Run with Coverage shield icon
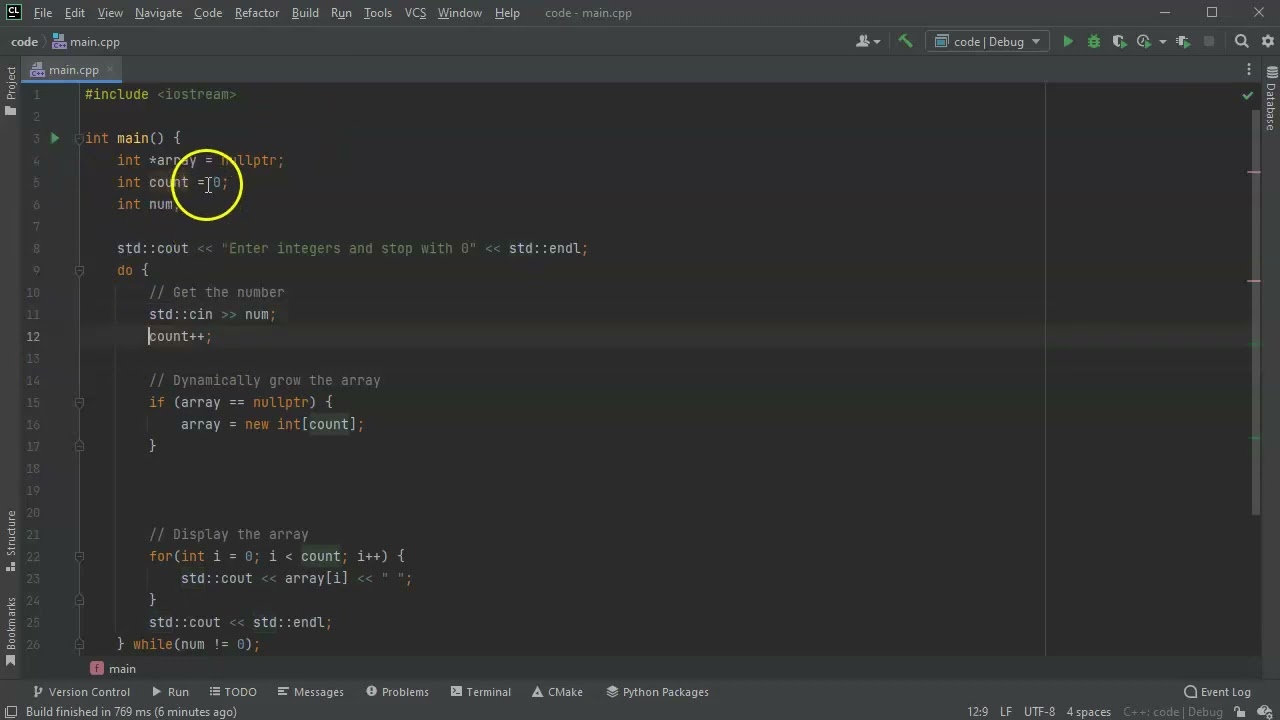Screen dimensions: 1280x720 pos(1119,42)
